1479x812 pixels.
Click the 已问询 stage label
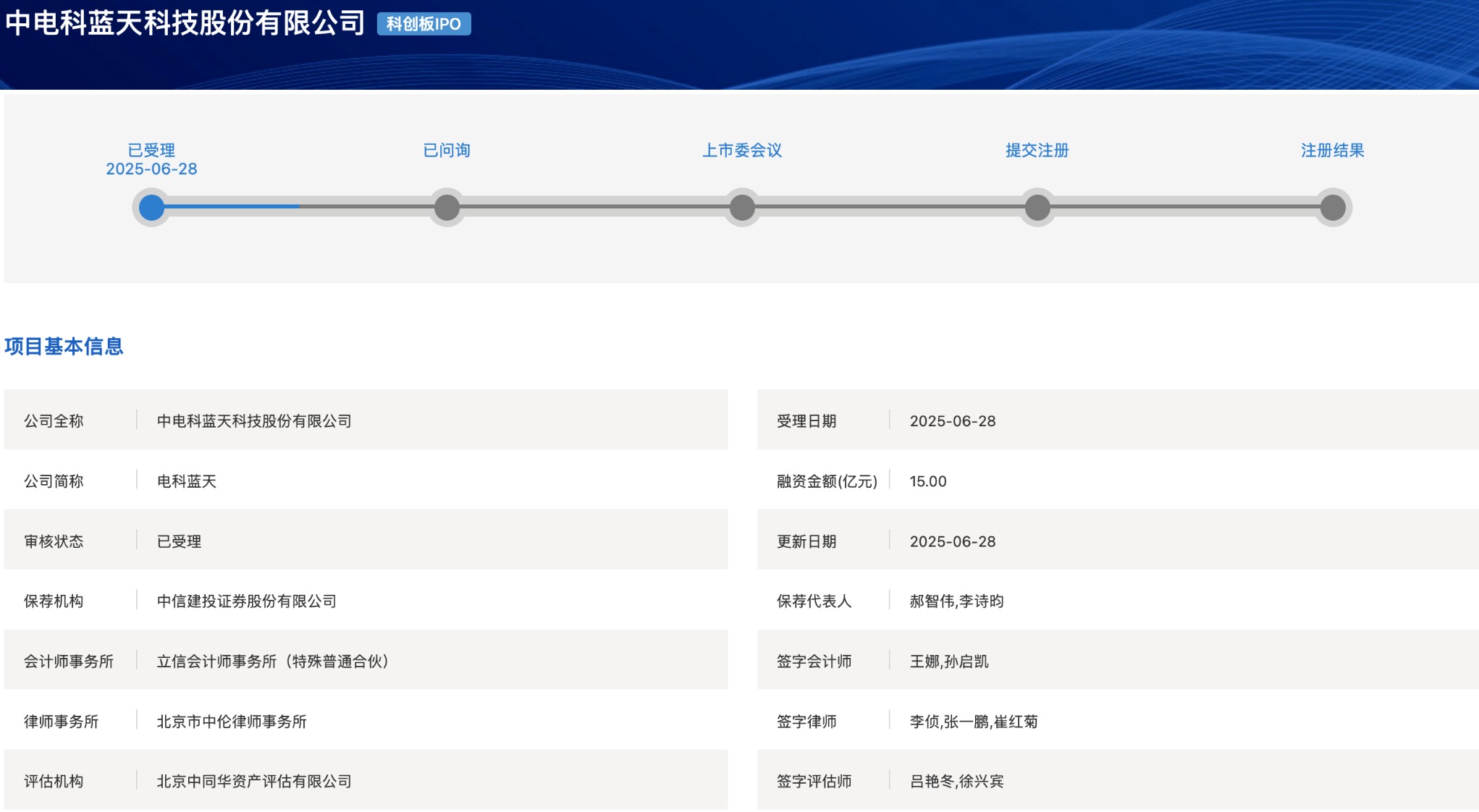click(x=447, y=150)
